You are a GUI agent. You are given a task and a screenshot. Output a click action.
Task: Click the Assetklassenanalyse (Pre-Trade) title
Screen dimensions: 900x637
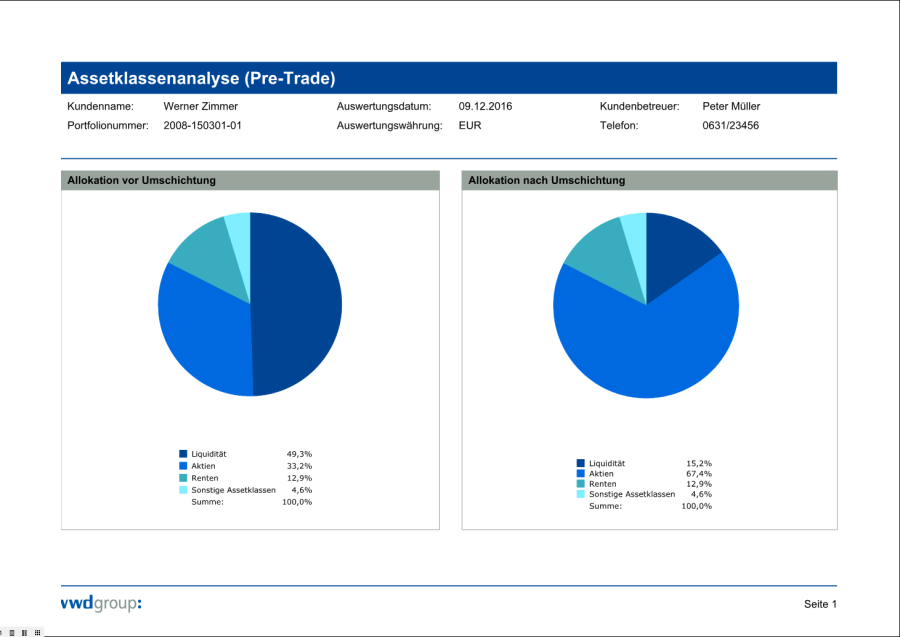201,78
